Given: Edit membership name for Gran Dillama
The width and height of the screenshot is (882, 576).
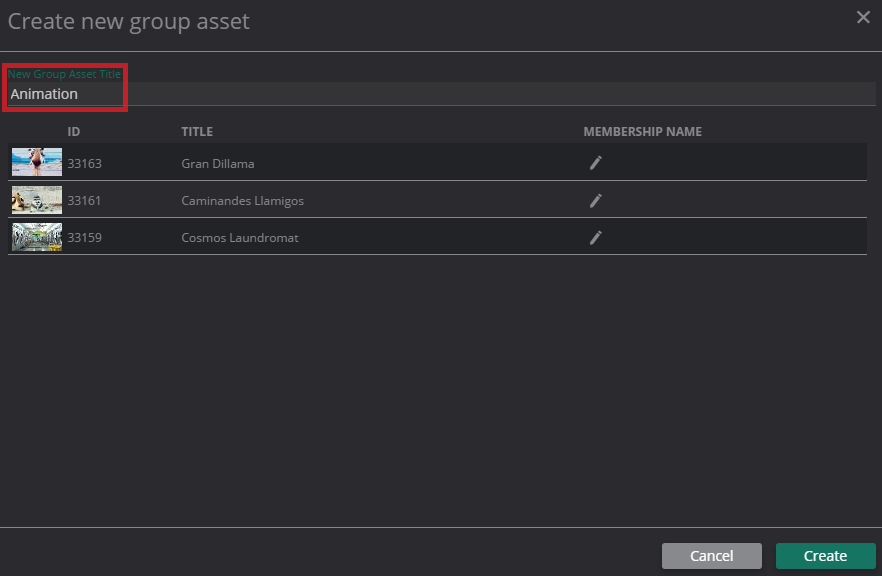Looking at the screenshot, I should [x=595, y=163].
